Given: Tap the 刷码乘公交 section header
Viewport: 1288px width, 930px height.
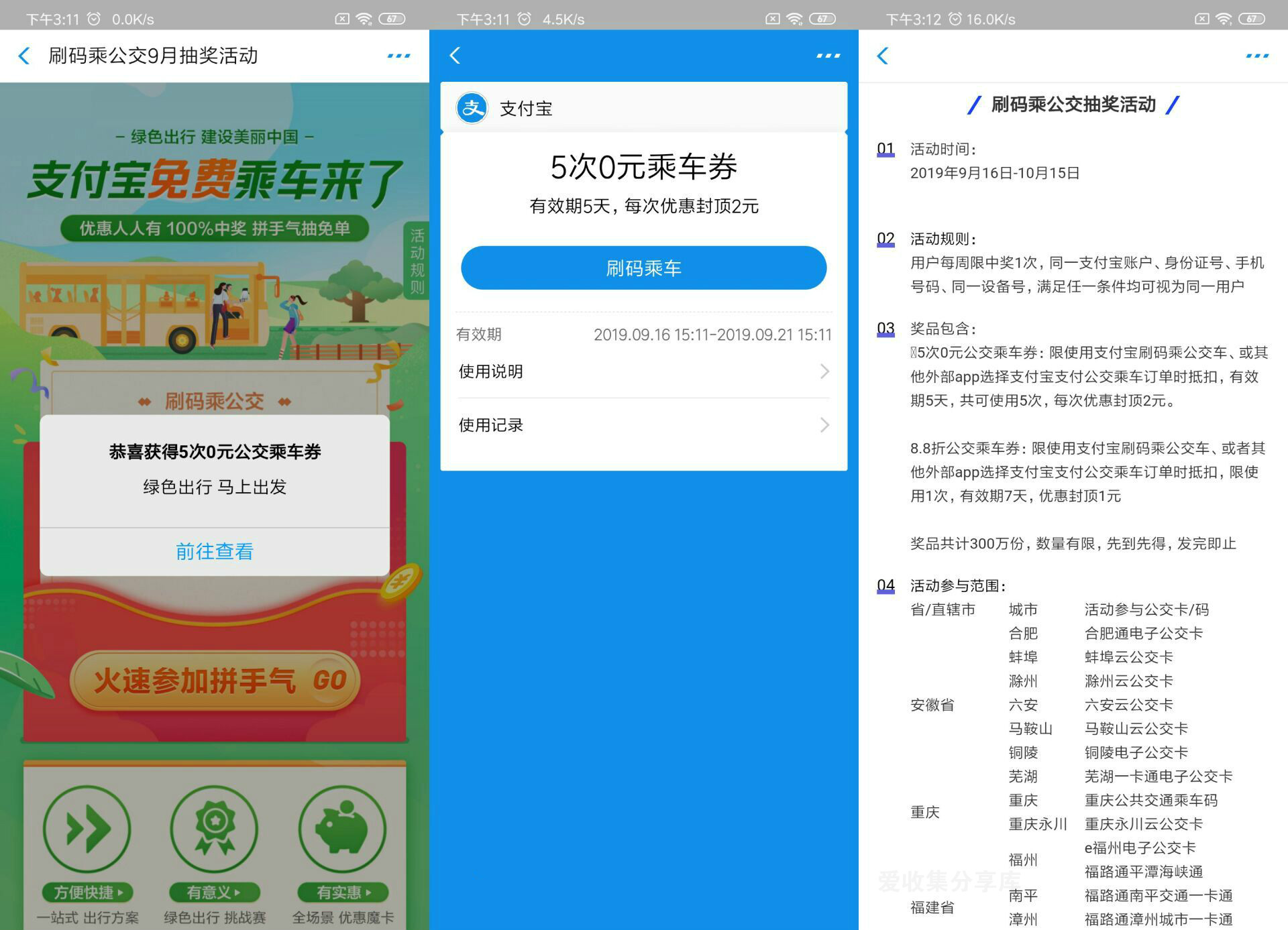Looking at the screenshot, I should pyautogui.click(x=215, y=401).
